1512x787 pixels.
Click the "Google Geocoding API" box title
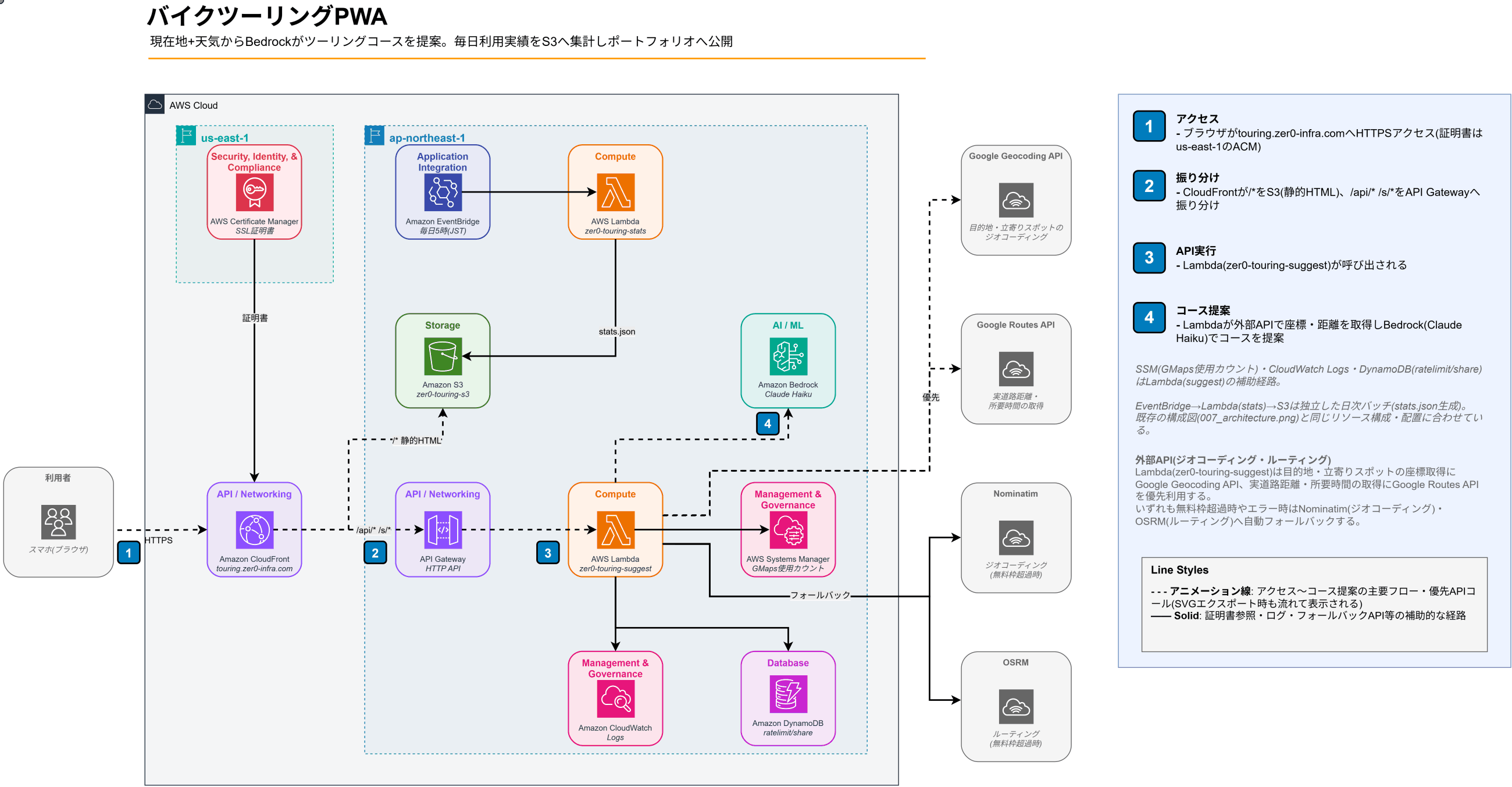1016,156
